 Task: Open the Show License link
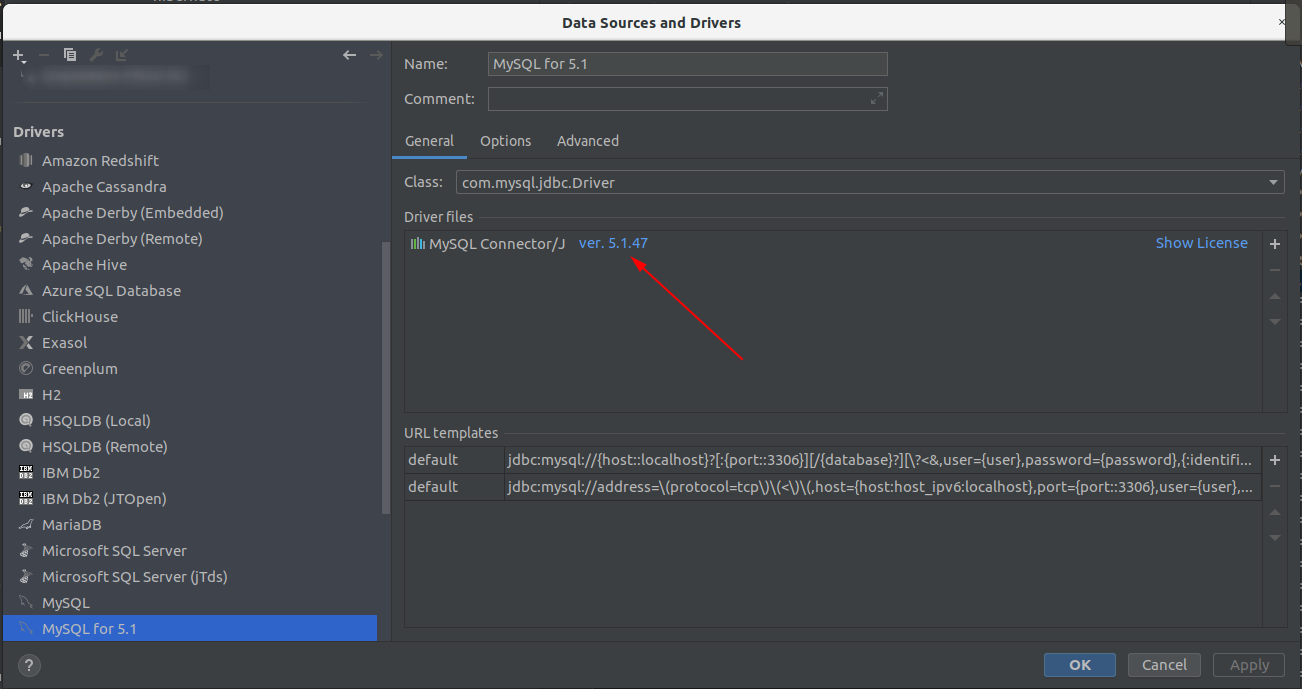point(1202,243)
